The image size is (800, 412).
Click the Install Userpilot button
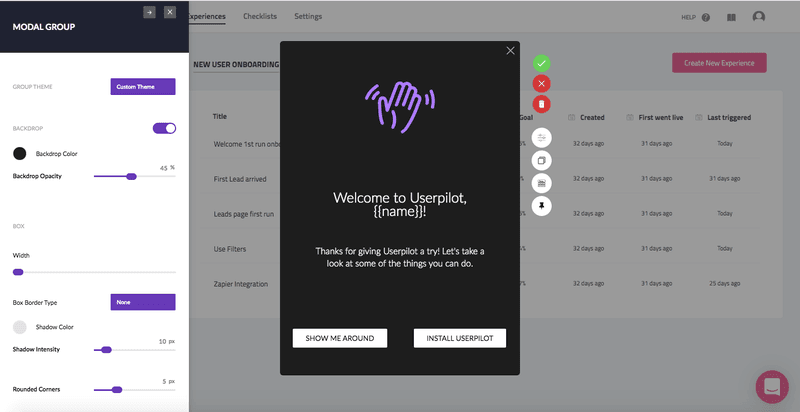460,338
